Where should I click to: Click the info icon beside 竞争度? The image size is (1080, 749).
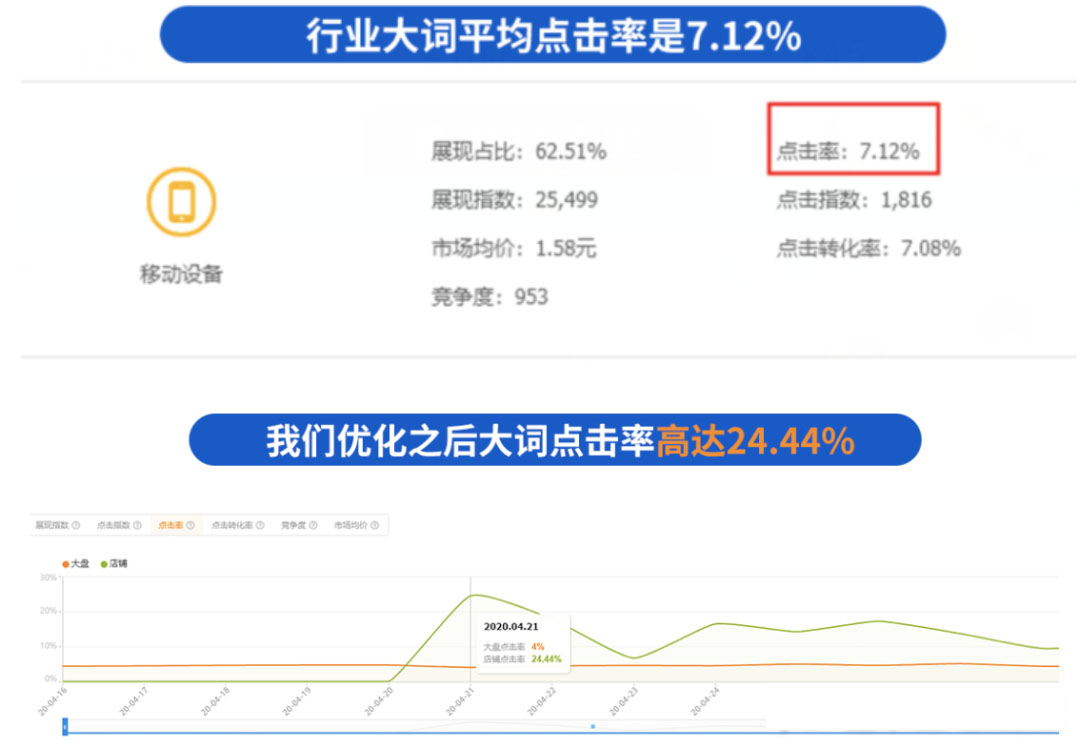point(312,523)
